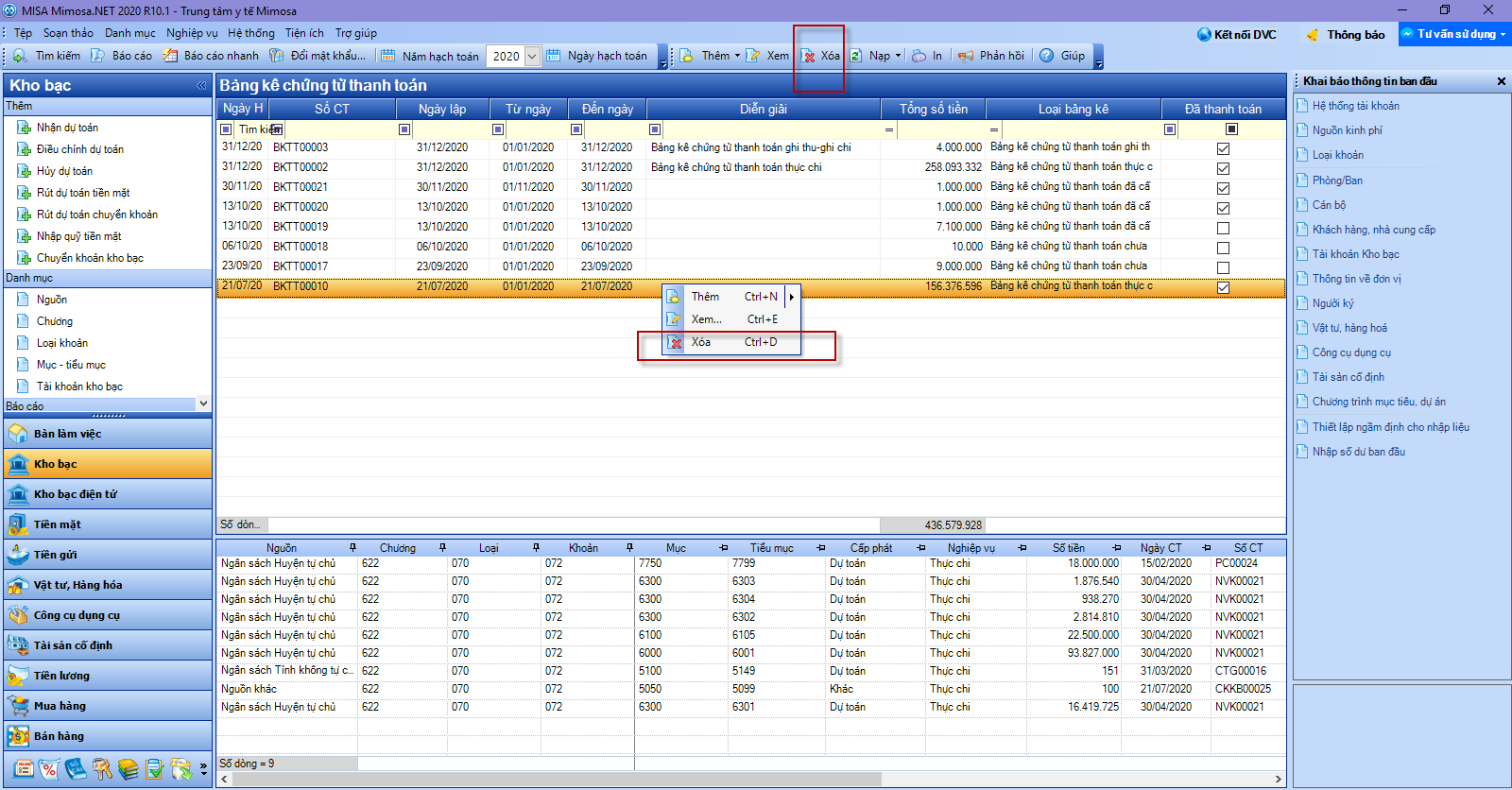Click the invoice list icon in bottom navigation strip

click(x=24, y=769)
